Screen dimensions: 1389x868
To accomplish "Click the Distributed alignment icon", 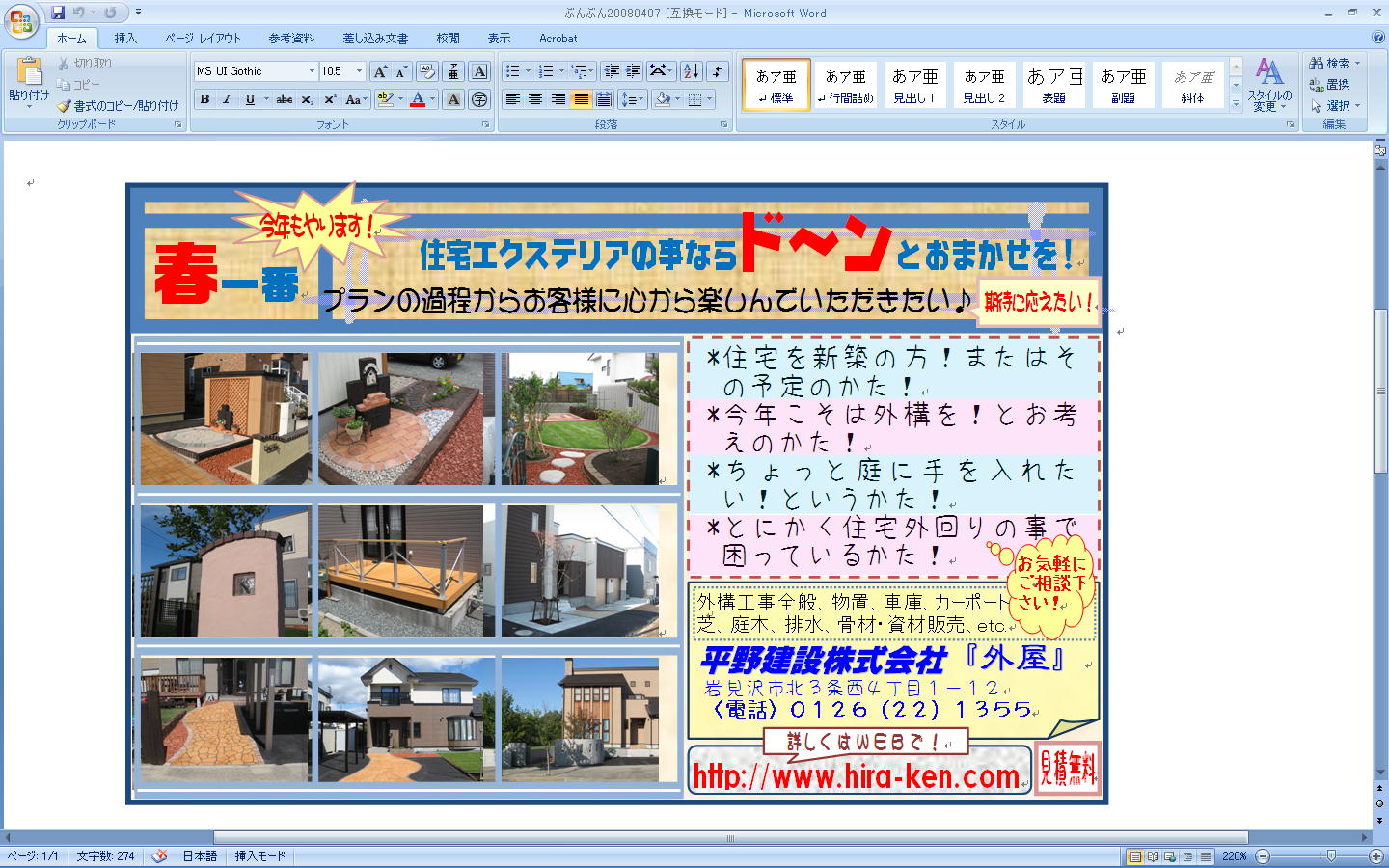I will point(604,99).
